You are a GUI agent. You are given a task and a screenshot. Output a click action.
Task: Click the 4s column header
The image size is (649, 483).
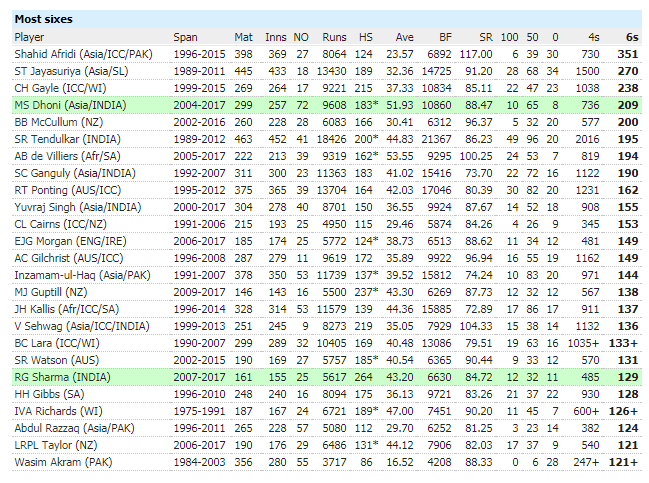pos(594,37)
